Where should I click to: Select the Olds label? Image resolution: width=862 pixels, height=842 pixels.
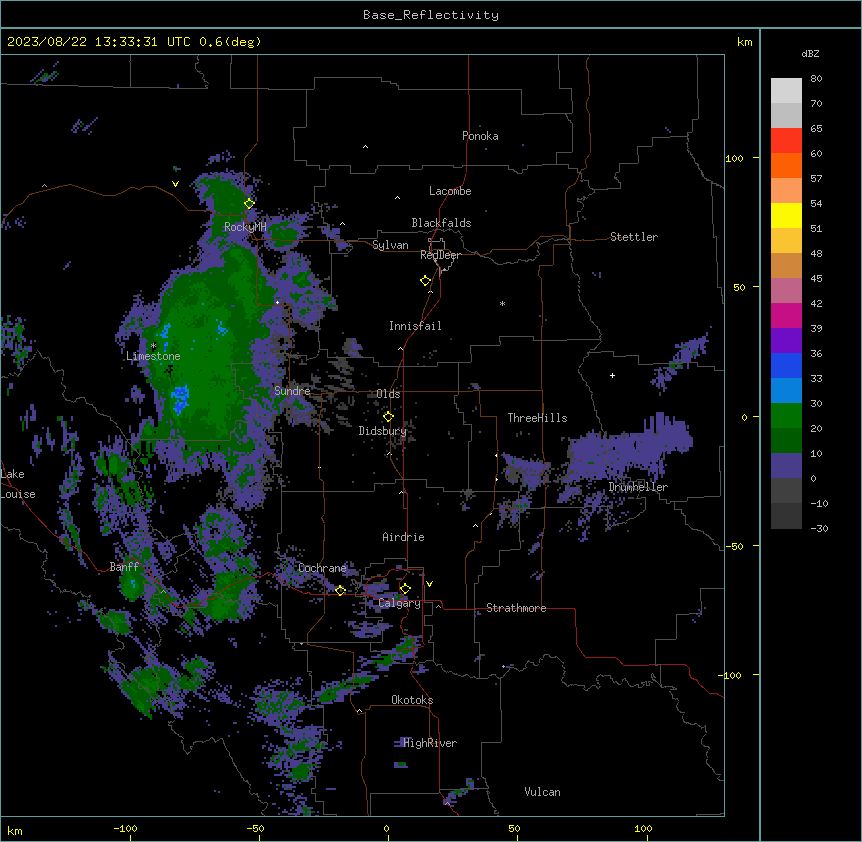388,394
